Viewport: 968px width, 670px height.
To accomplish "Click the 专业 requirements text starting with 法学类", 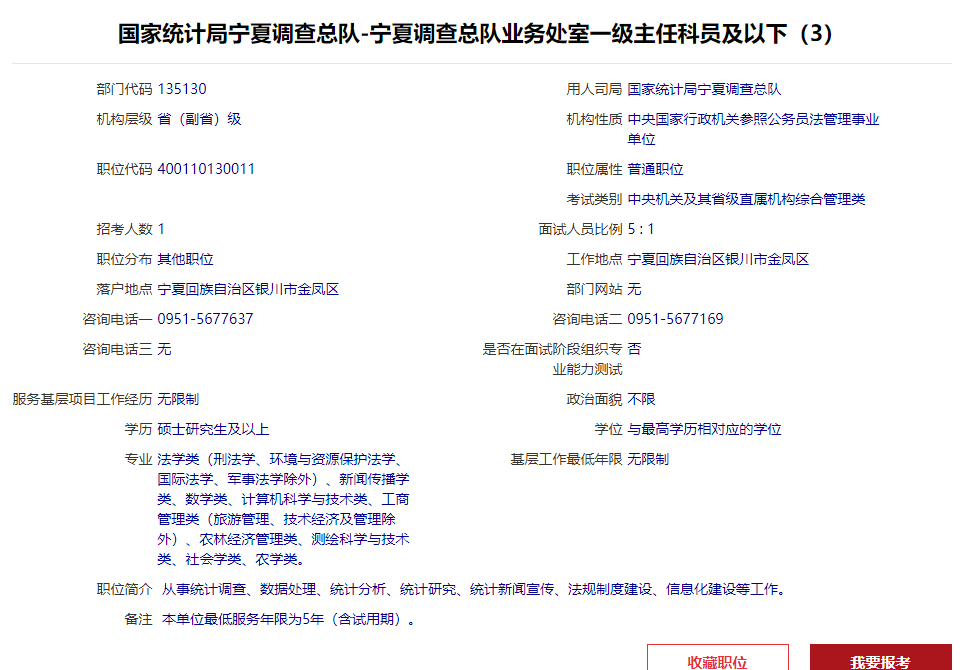I will pyautogui.click(x=283, y=509).
